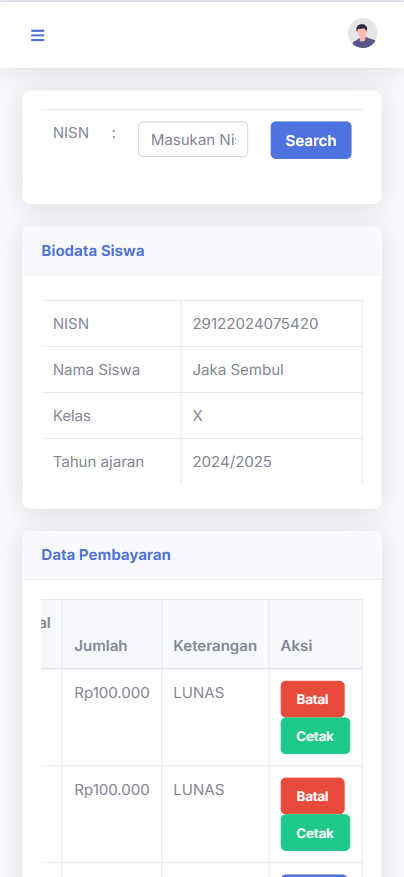404x877 pixels.
Task: Click Cetak in the second payment row
Action: point(316,833)
